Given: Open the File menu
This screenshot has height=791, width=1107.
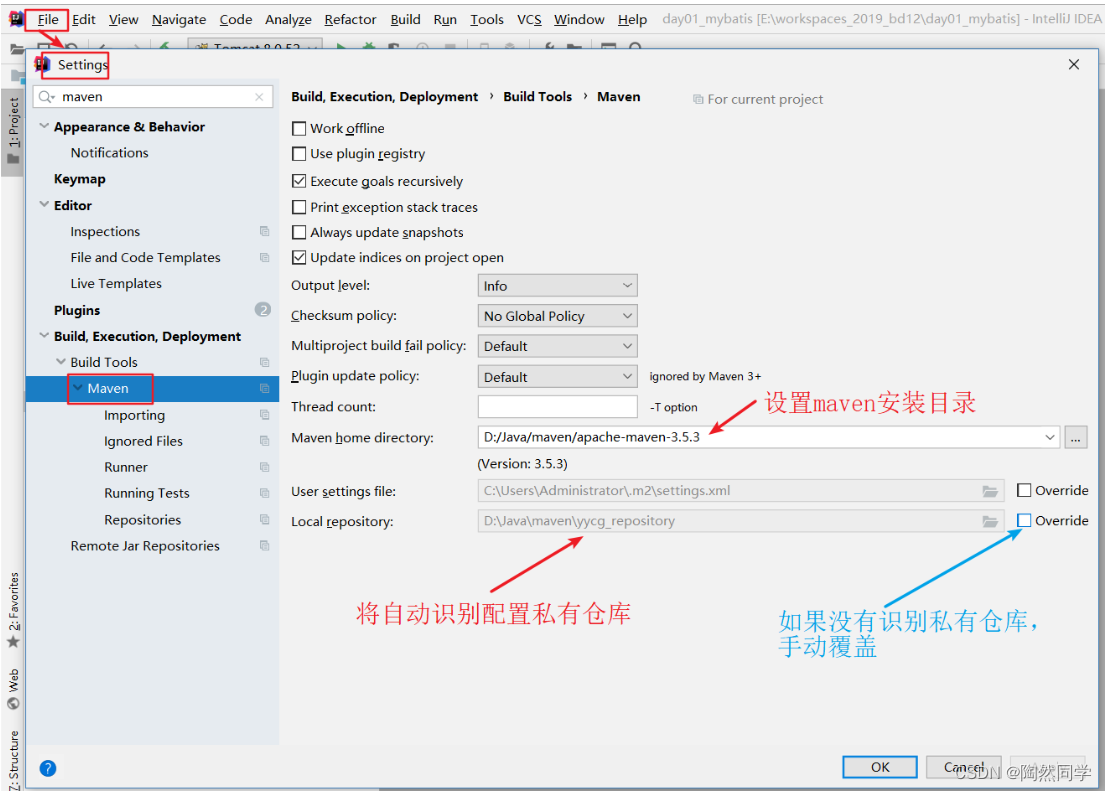Looking at the screenshot, I should click(x=47, y=19).
